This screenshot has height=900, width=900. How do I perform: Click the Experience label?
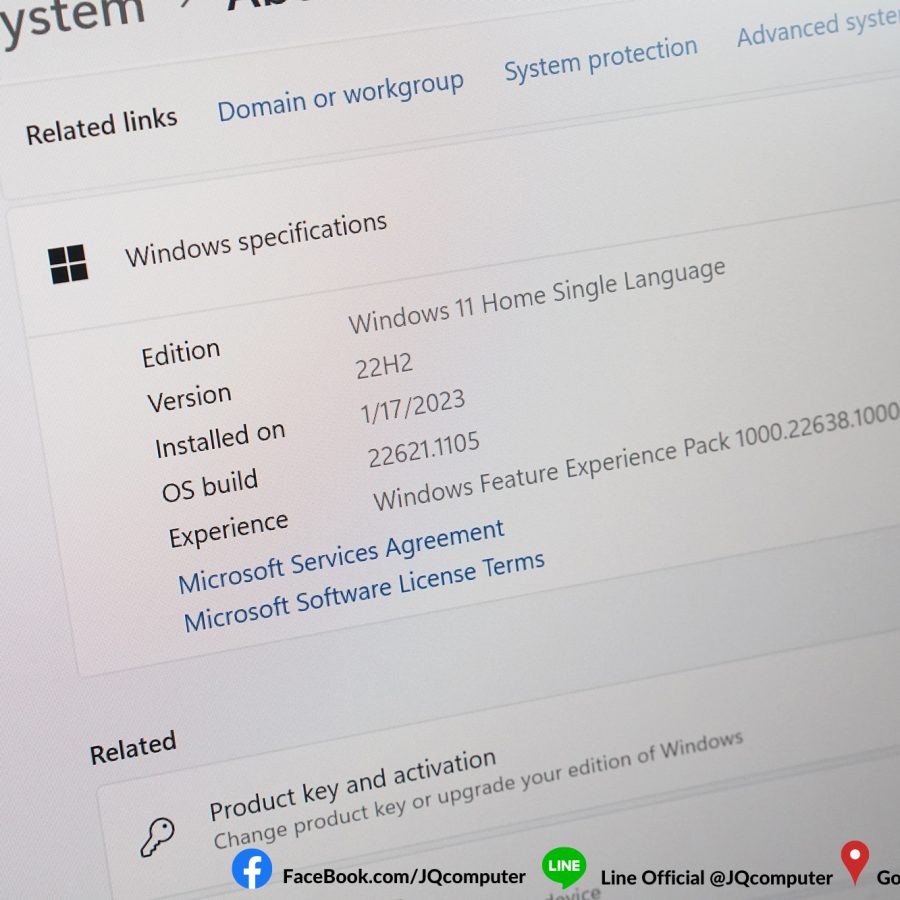point(228,530)
